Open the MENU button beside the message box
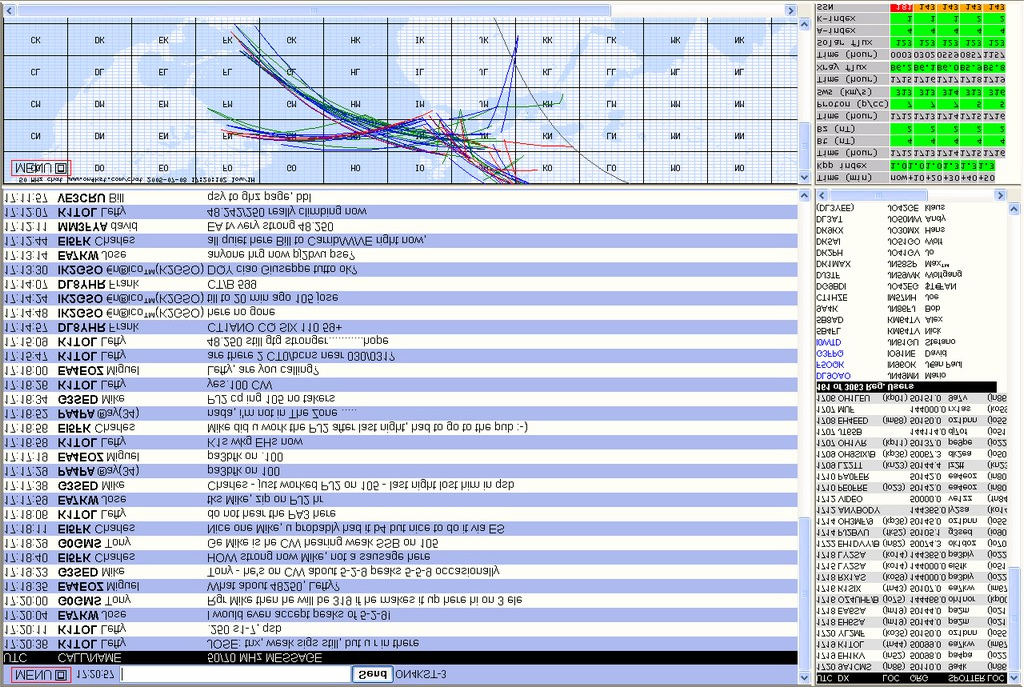The width and height of the screenshot is (1024, 687). click(x=41, y=675)
